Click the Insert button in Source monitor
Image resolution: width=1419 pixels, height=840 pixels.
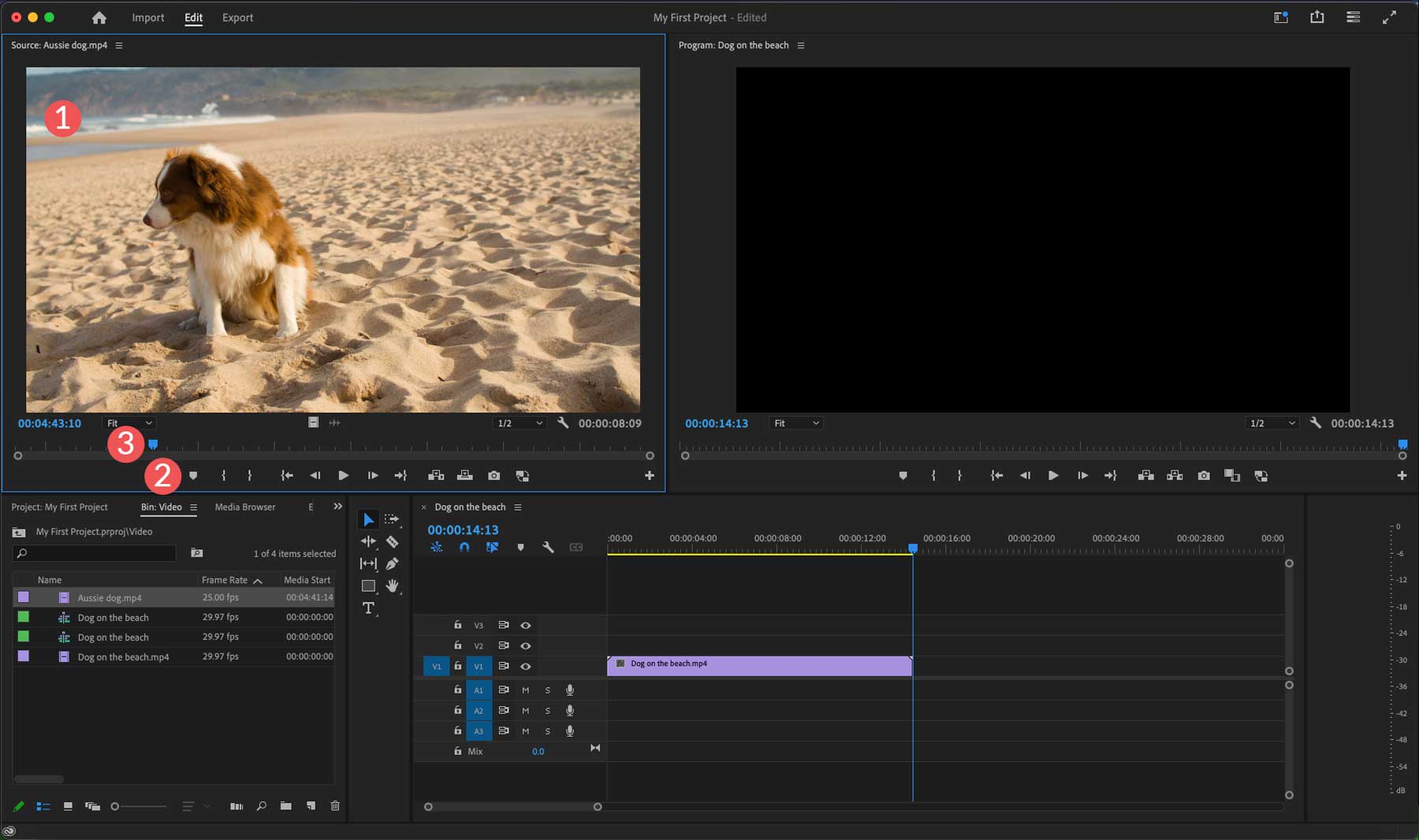click(x=436, y=476)
